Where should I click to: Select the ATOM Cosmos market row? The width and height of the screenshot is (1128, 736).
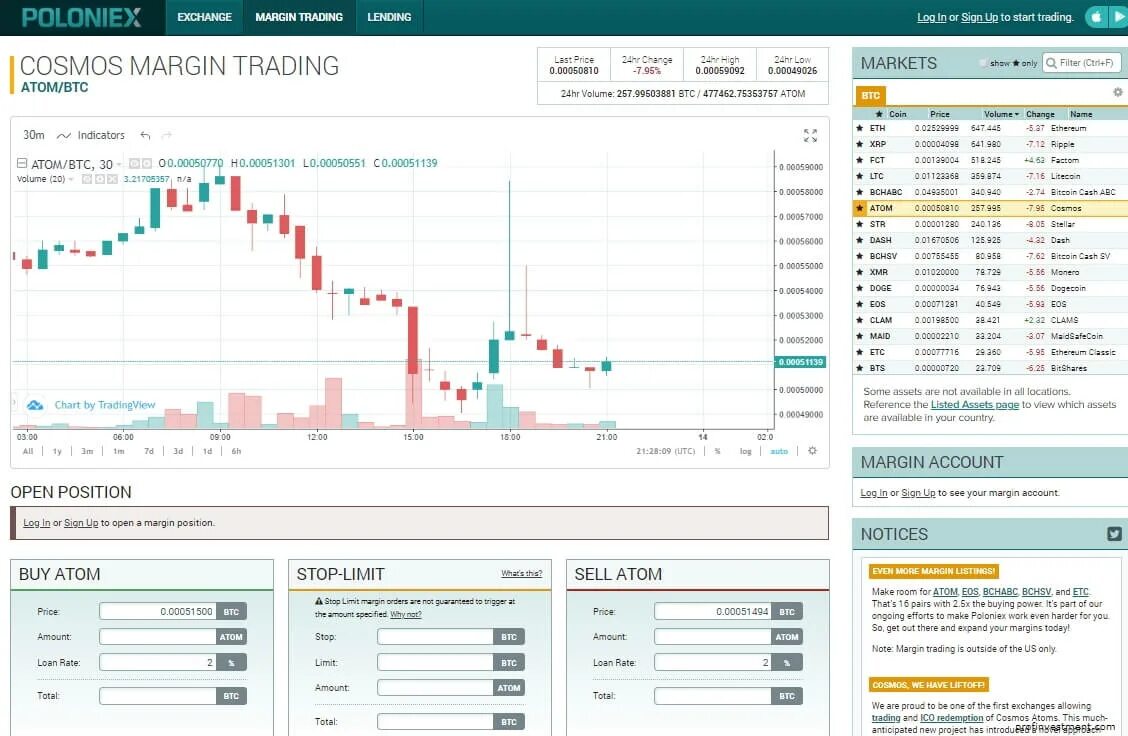[x=990, y=208]
